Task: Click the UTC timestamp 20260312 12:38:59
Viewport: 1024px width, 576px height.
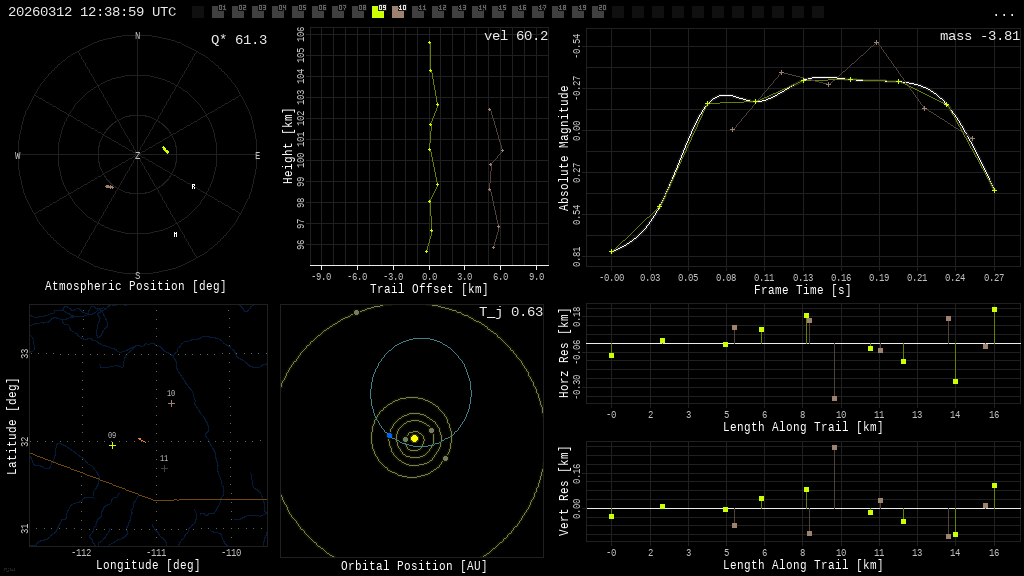Action: click(92, 12)
